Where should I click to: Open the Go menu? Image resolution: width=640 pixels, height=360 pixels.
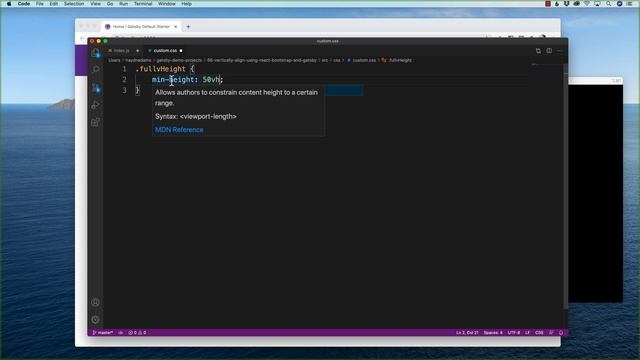point(110,4)
